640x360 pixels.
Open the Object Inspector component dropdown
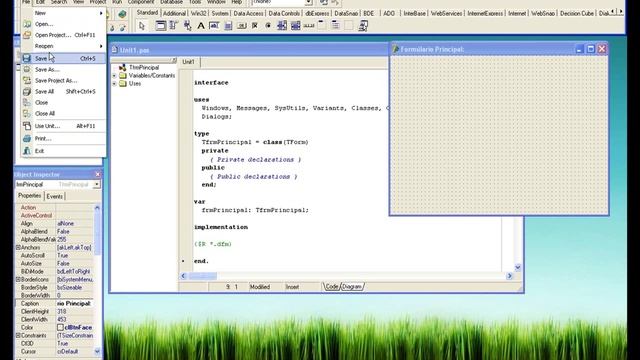(x=96, y=184)
